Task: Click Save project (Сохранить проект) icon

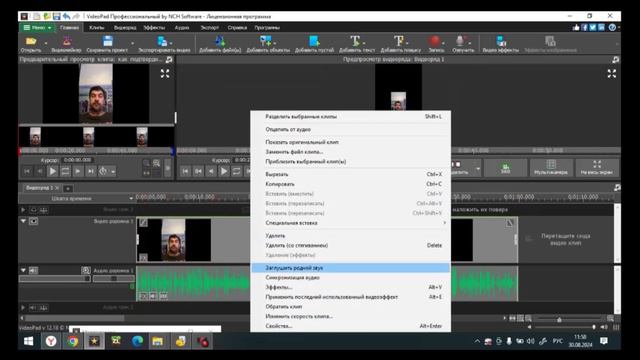Action: 108,41
